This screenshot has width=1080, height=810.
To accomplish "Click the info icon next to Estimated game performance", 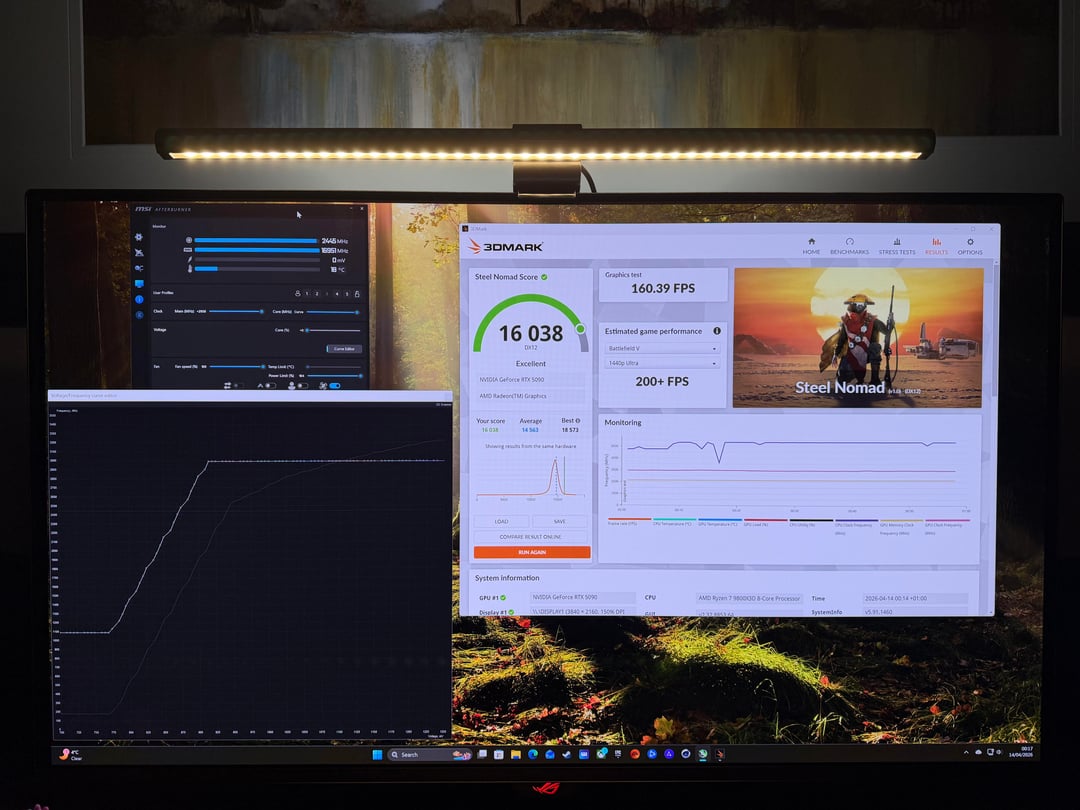I will pyautogui.click(x=717, y=331).
